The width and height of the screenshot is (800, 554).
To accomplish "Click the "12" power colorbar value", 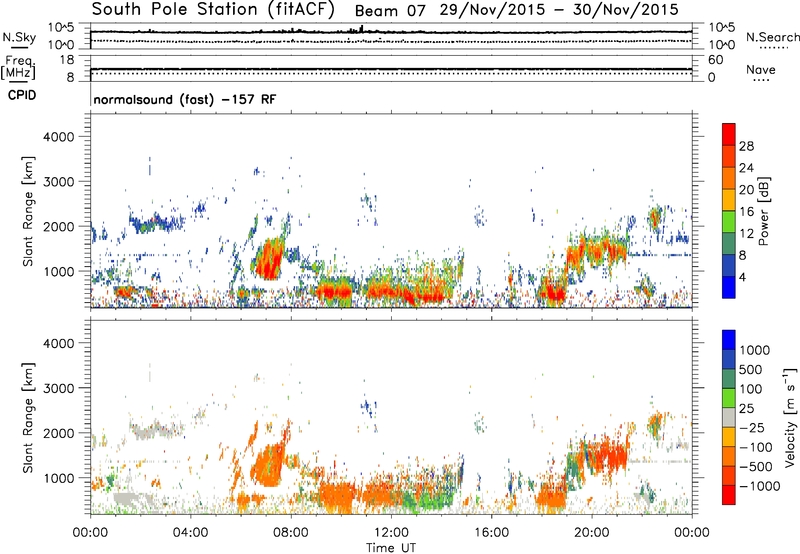I will [746, 234].
